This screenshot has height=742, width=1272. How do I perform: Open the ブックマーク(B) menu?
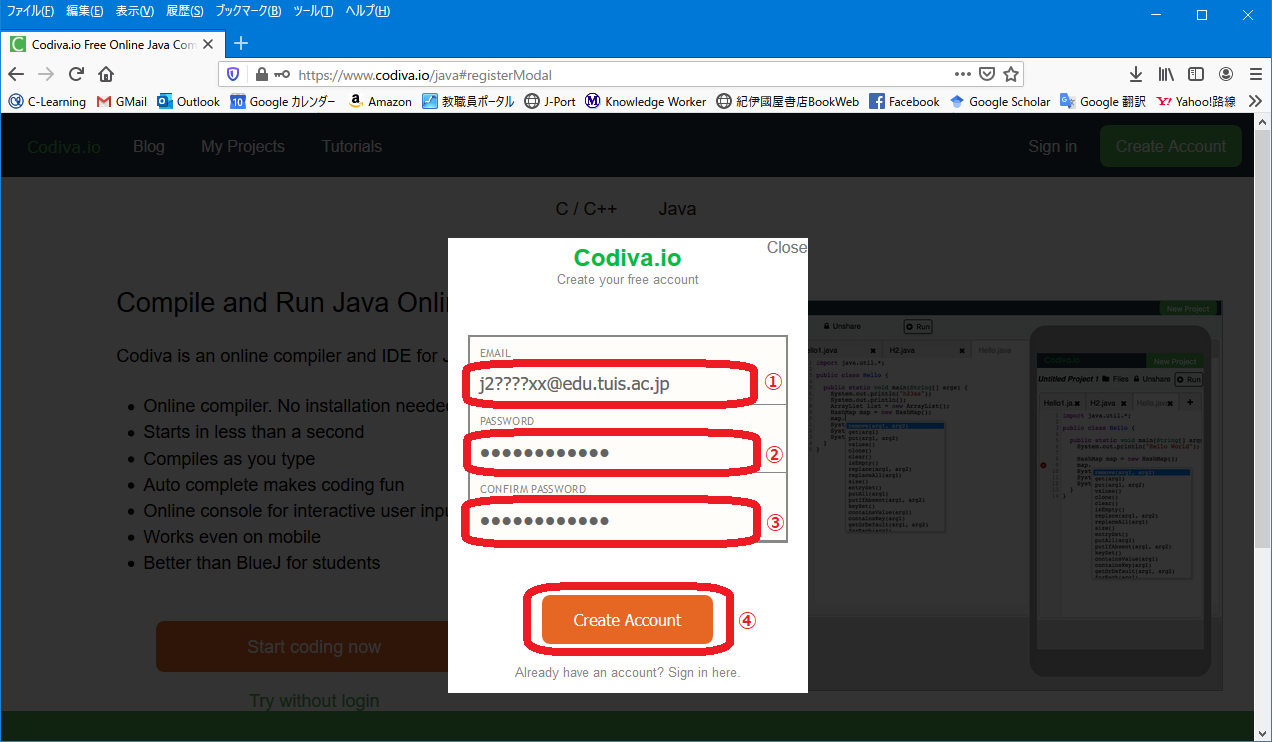coord(249,11)
